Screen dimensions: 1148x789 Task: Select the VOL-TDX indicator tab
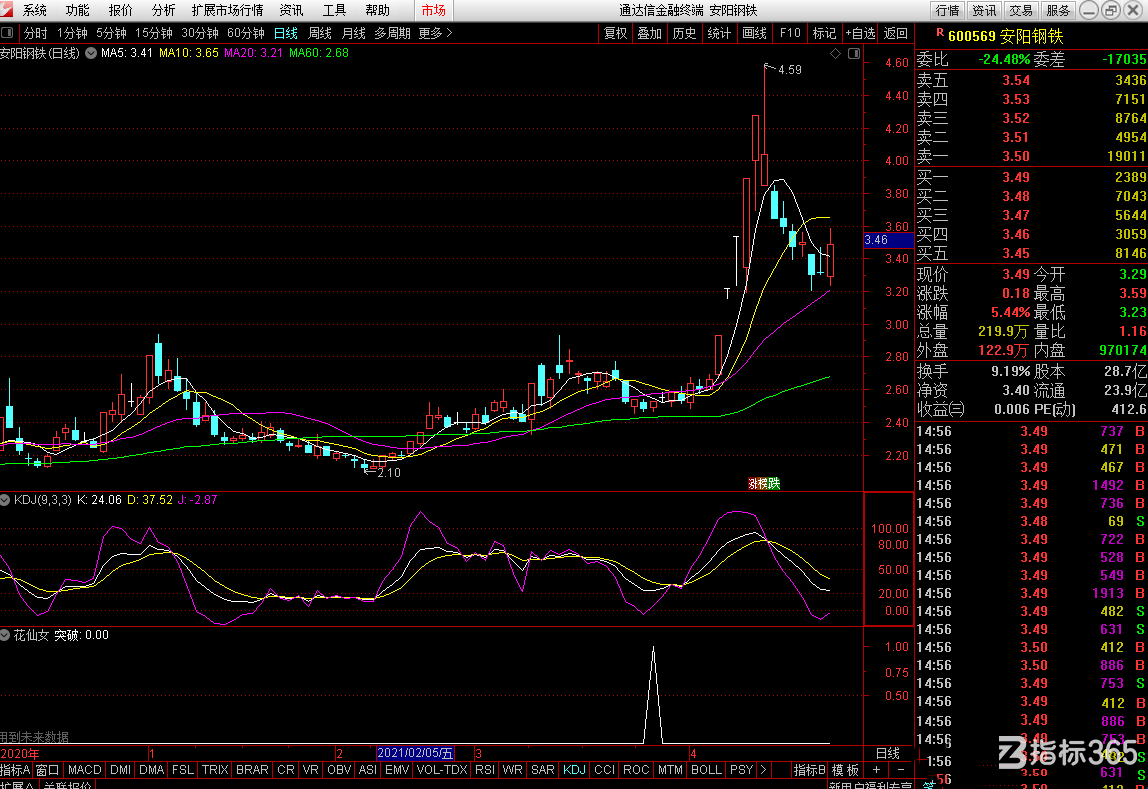coord(441,770)
